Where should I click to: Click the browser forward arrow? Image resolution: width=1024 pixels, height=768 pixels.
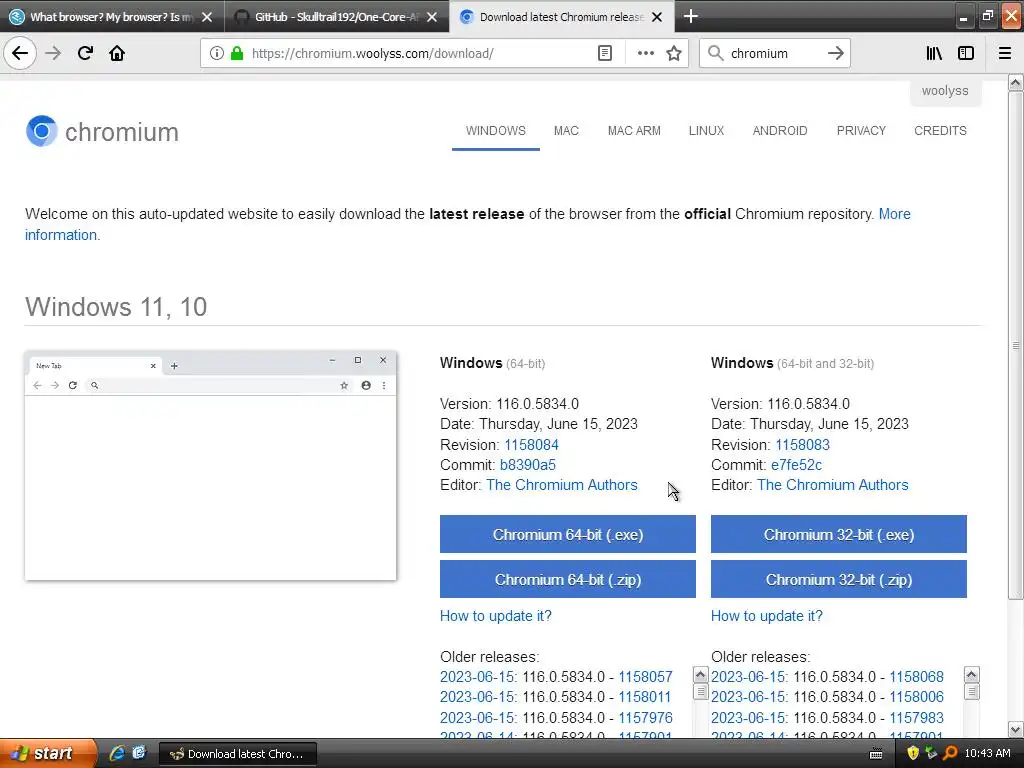(x=53, y=53)
